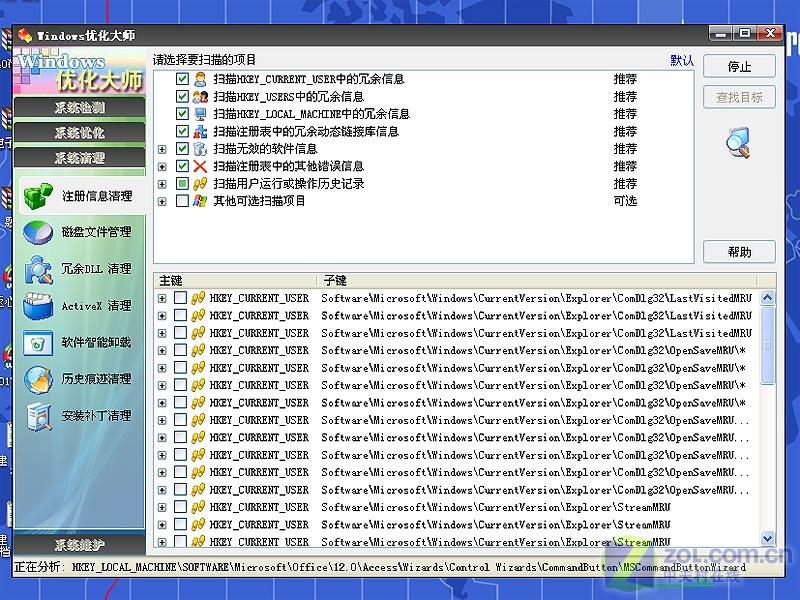Expand first LastVisitedMRU result row
Viewport: 800px width, 600px height.
coord(162,298)
